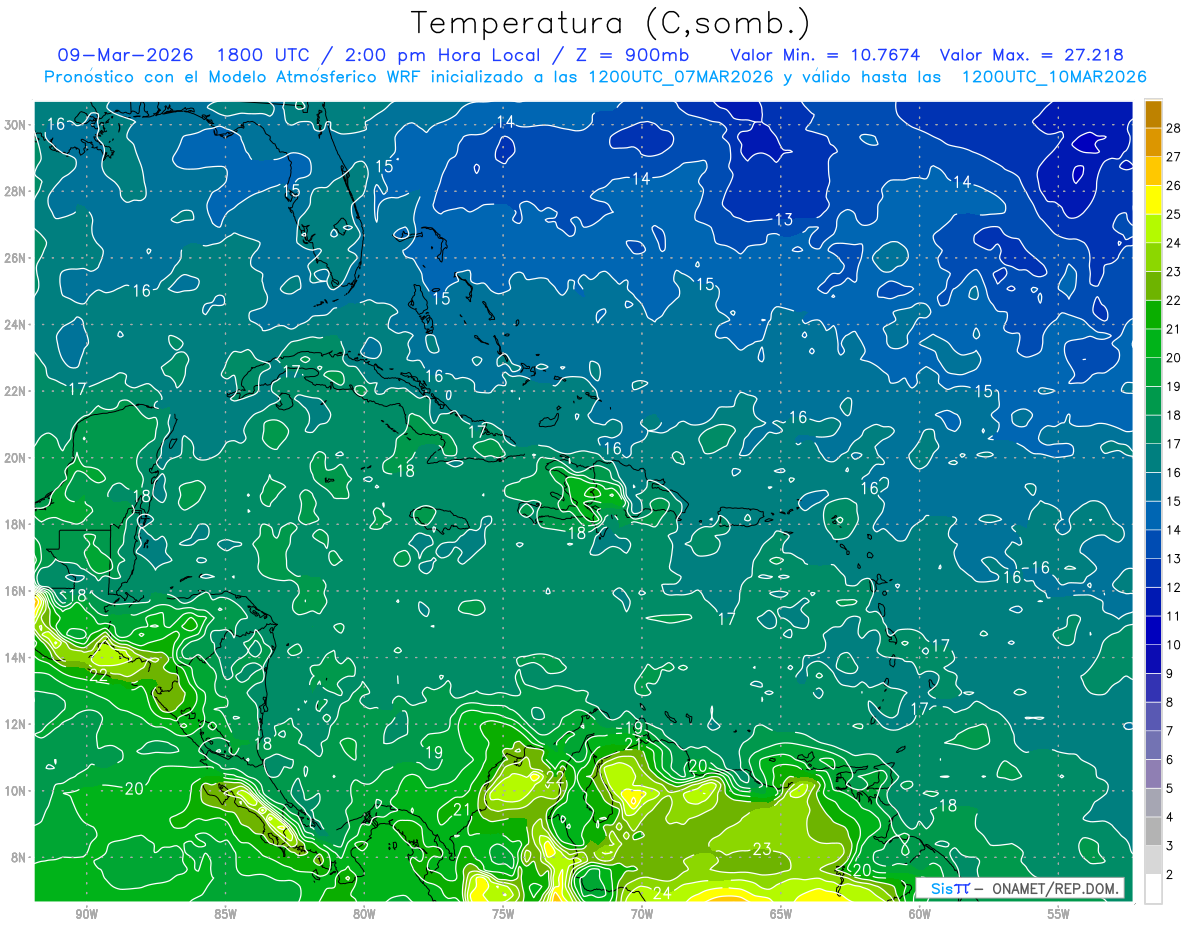Screen dimensions: 1200x927
Task: Click the legend value label "9"
Action: coord(1171,673)
